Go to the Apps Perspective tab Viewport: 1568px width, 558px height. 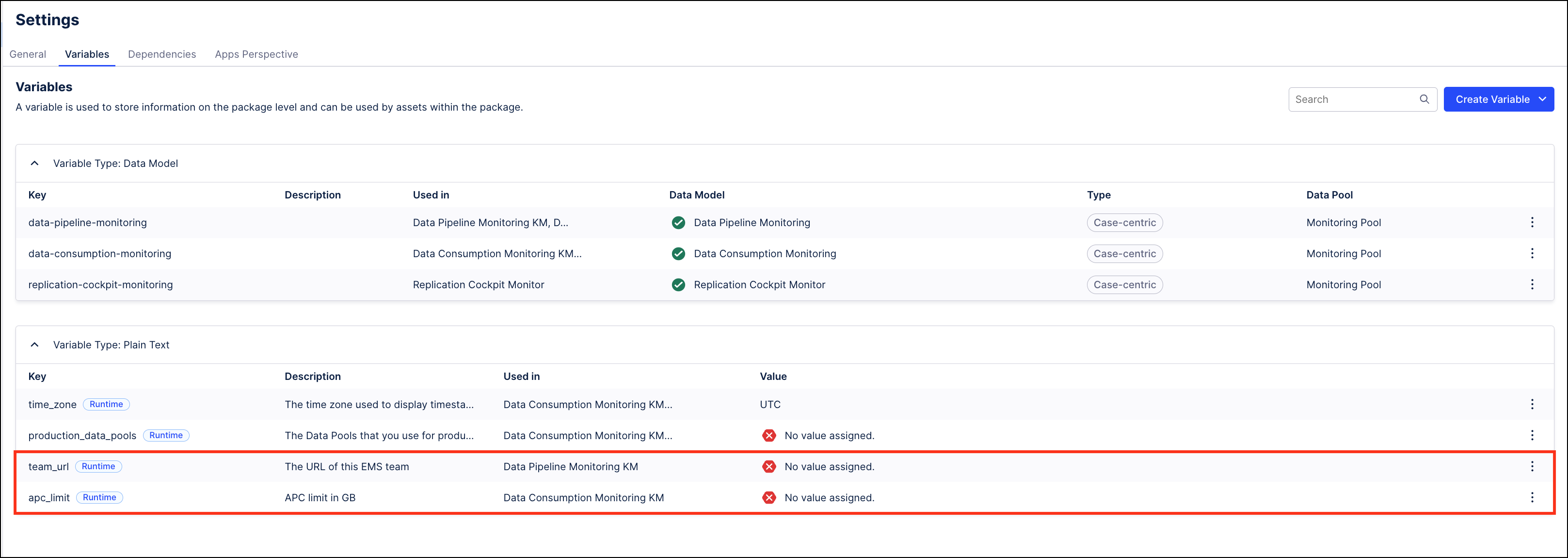[x=256, y=54]
